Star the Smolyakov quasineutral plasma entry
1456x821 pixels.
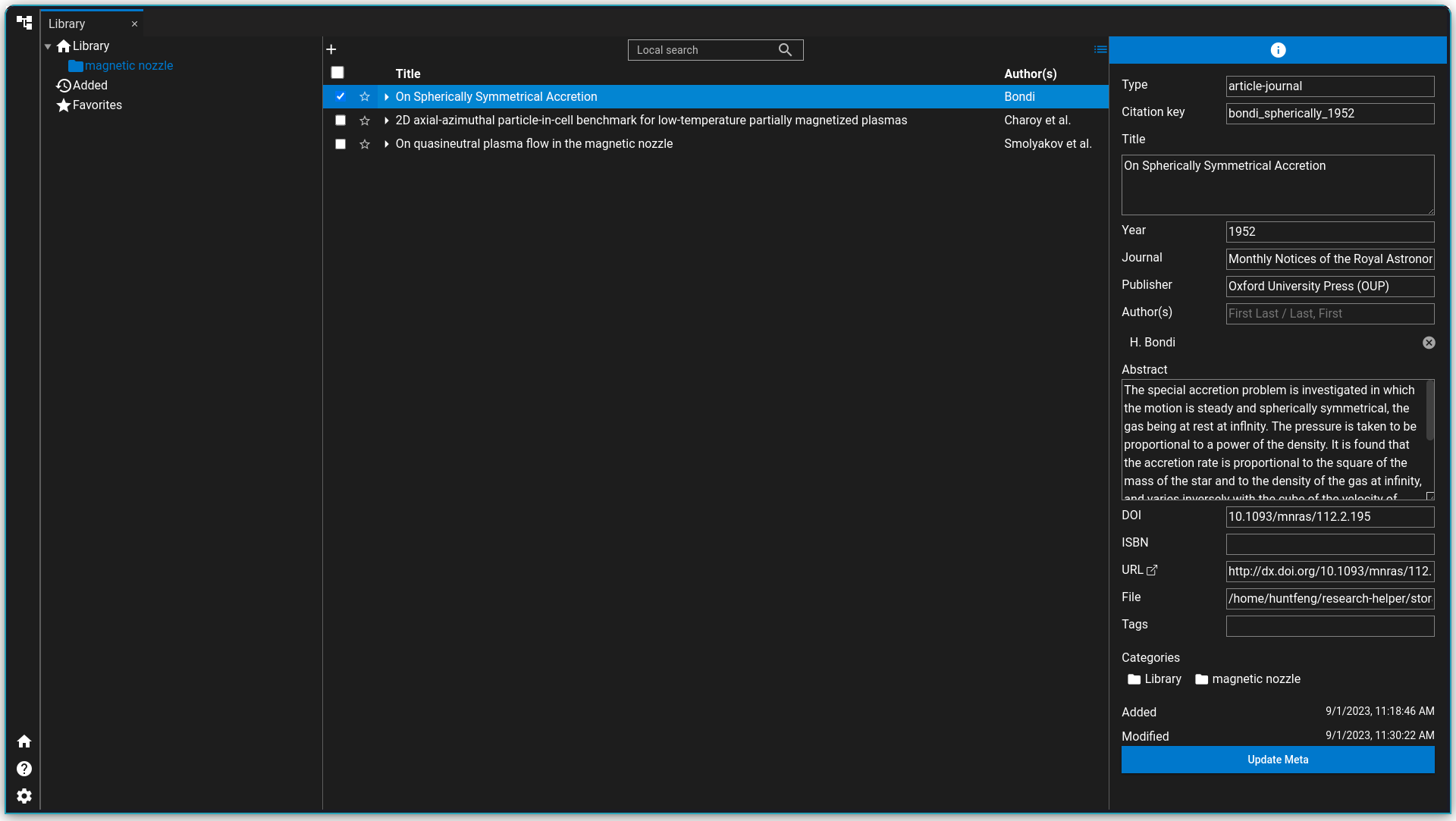pos(365,144)
